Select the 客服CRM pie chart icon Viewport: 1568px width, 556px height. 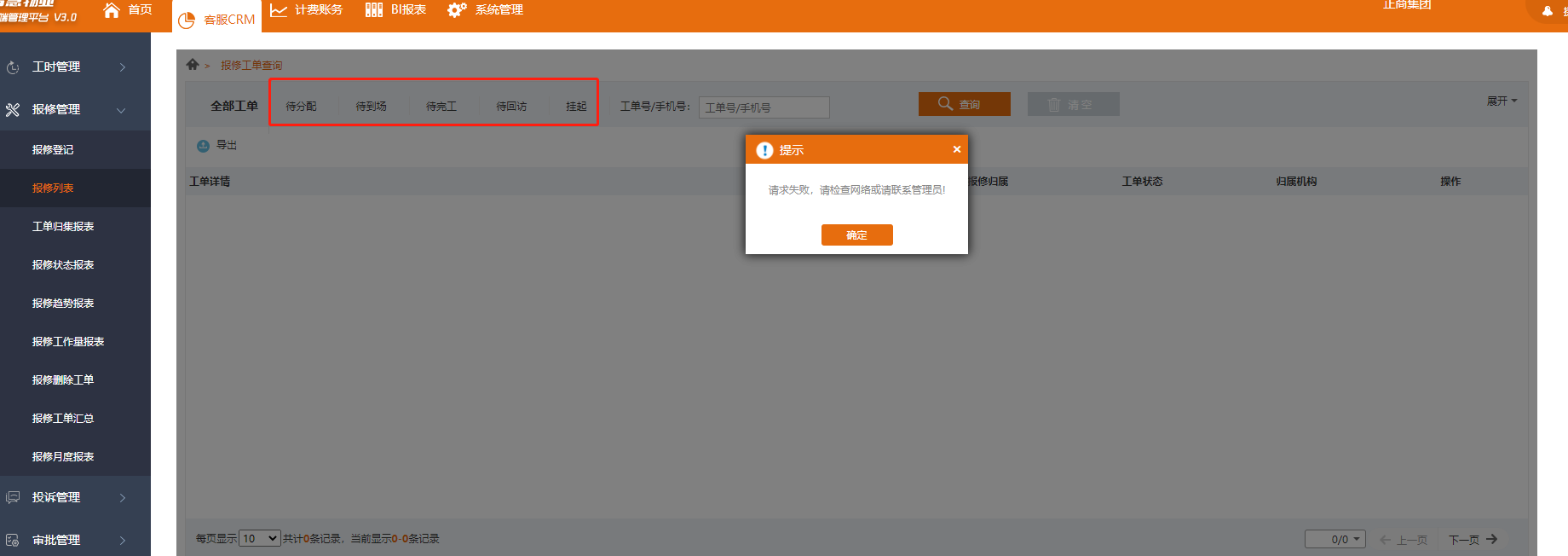tap(187, 20)
